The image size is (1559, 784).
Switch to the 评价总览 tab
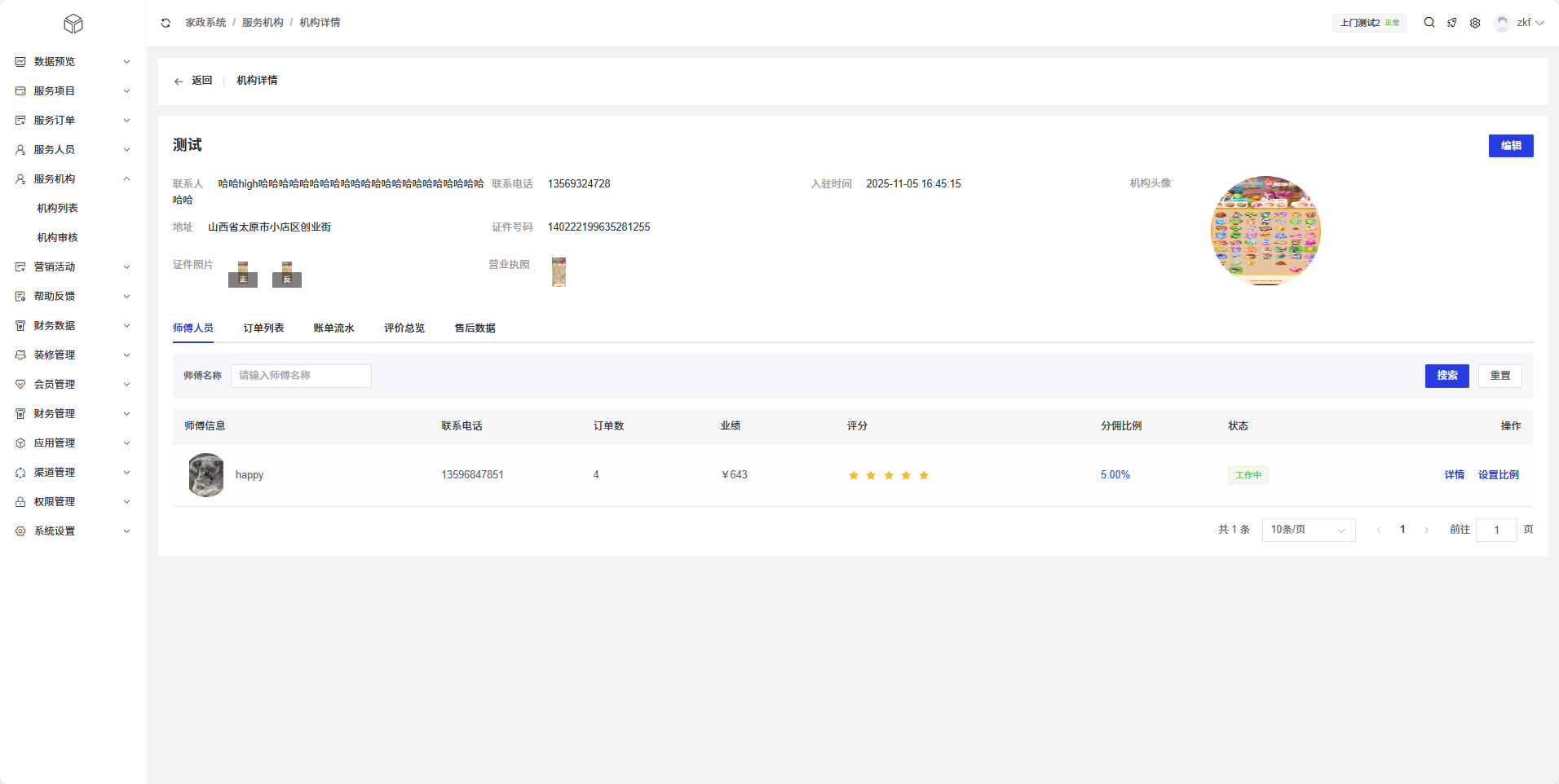pos(404,328)
